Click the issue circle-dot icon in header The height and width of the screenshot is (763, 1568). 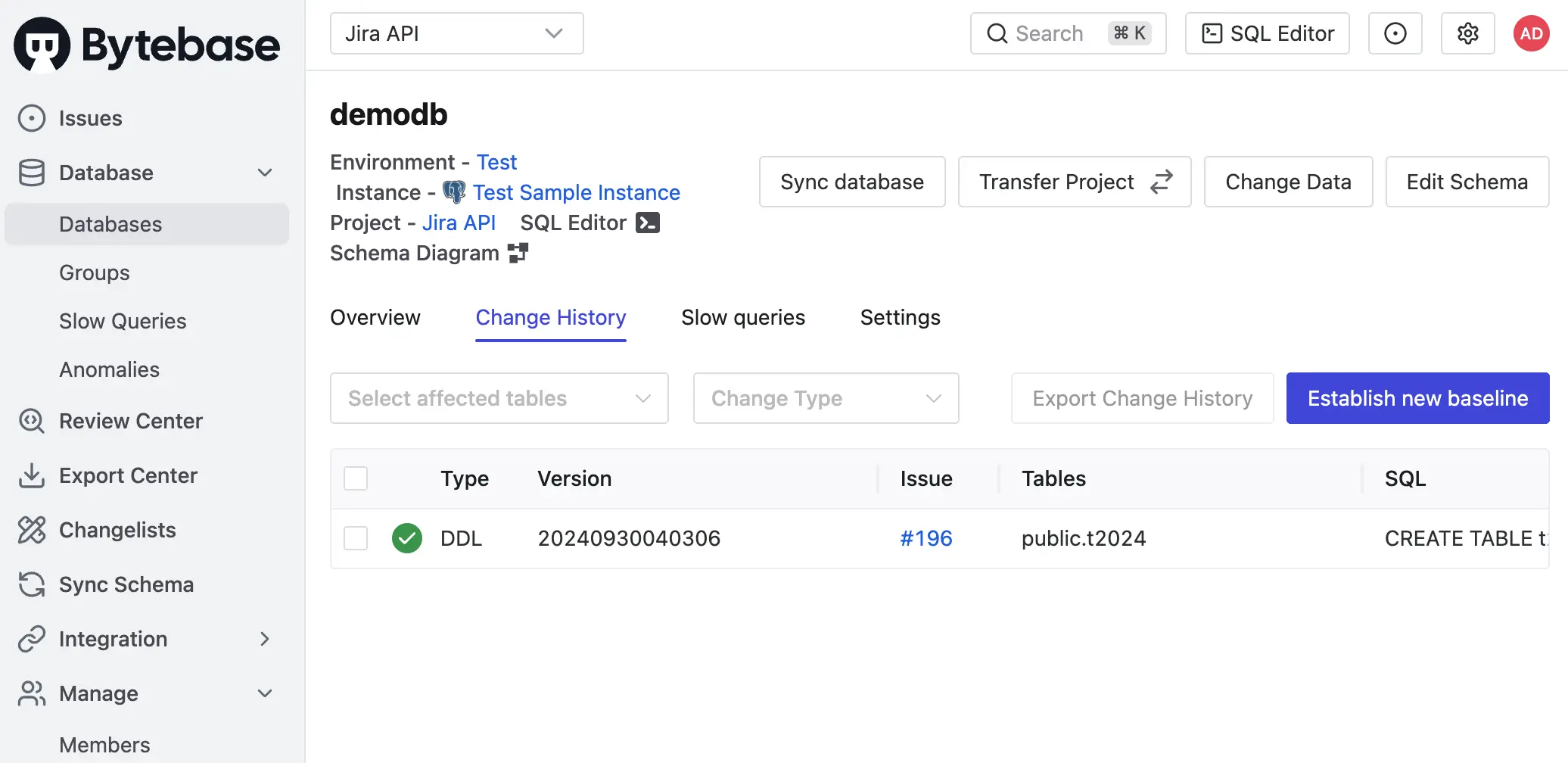(1395, 33)
